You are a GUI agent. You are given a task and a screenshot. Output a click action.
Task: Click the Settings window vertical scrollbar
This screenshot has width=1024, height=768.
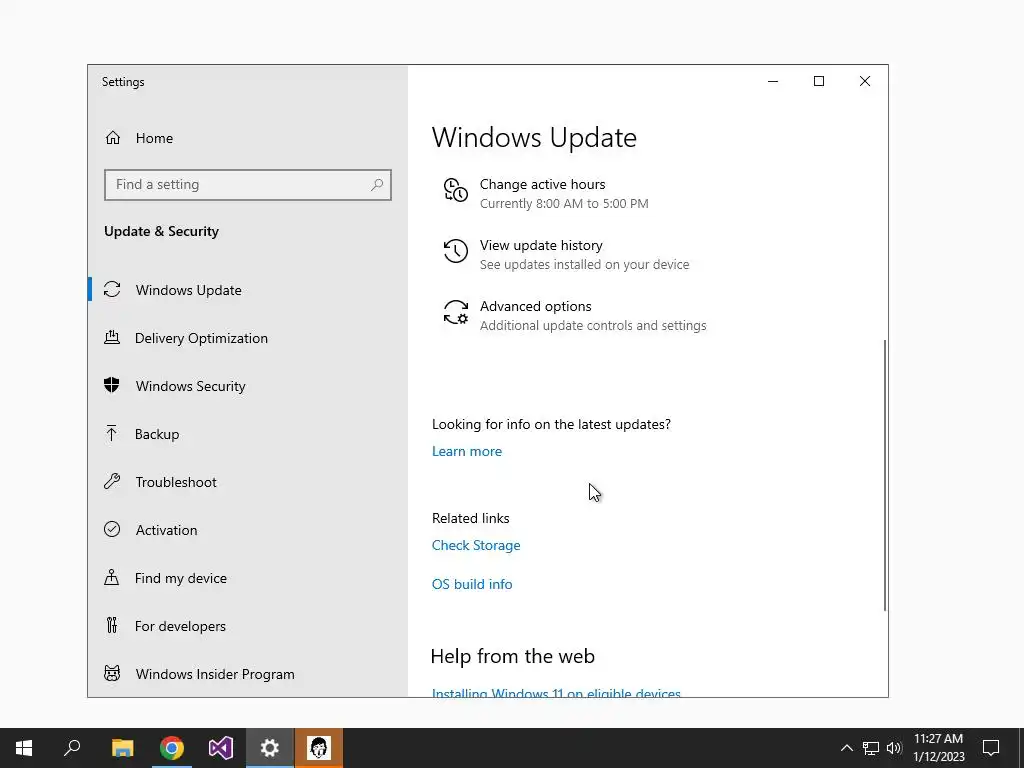tap(885, 475)
